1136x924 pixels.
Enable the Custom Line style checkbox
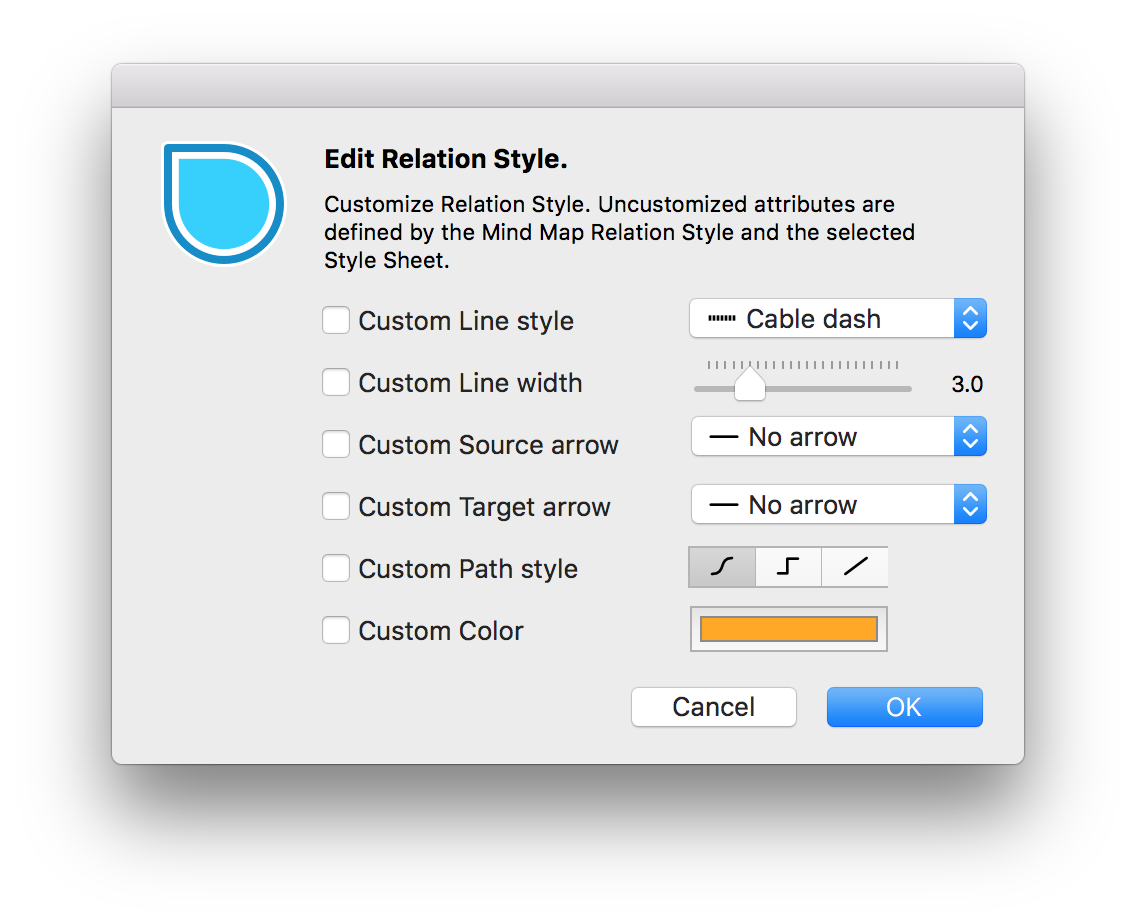(336, 321)
